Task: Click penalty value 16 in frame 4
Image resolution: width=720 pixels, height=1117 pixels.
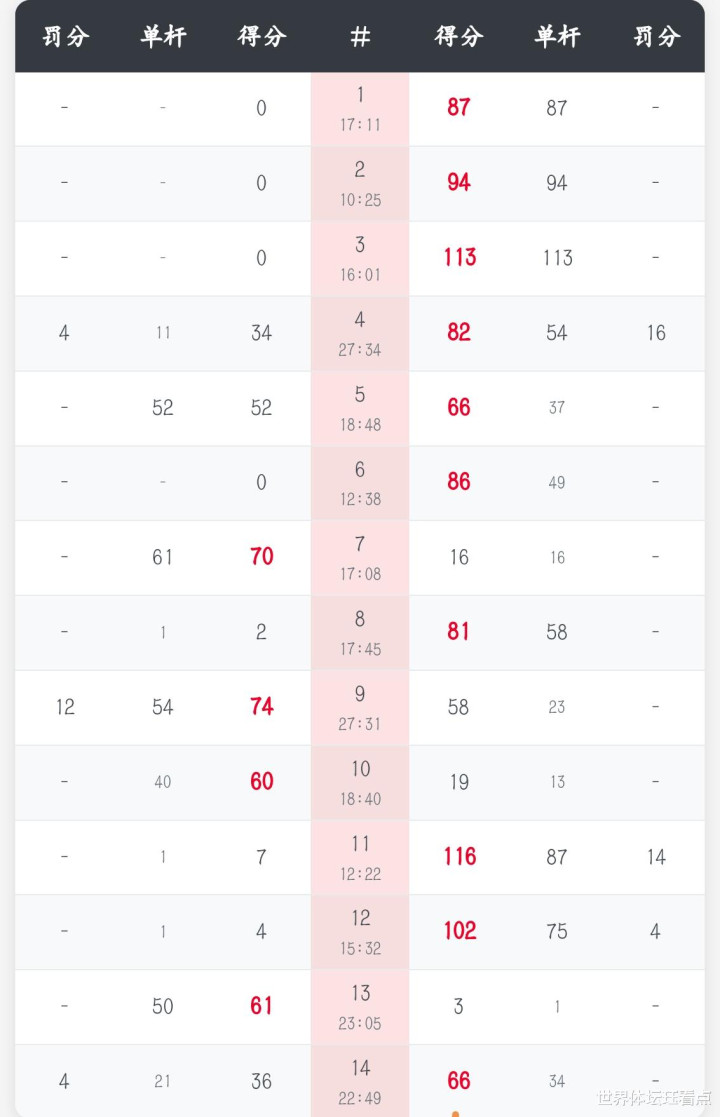Action: point(656,333)
